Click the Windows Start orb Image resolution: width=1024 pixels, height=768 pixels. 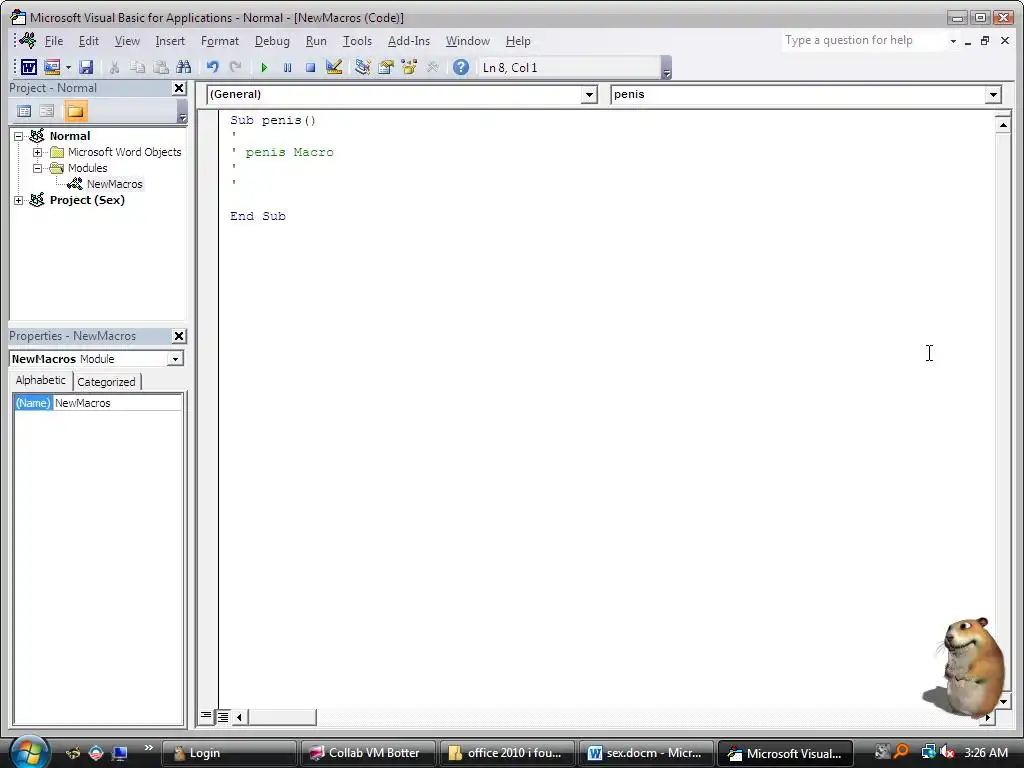coord(29,752)
